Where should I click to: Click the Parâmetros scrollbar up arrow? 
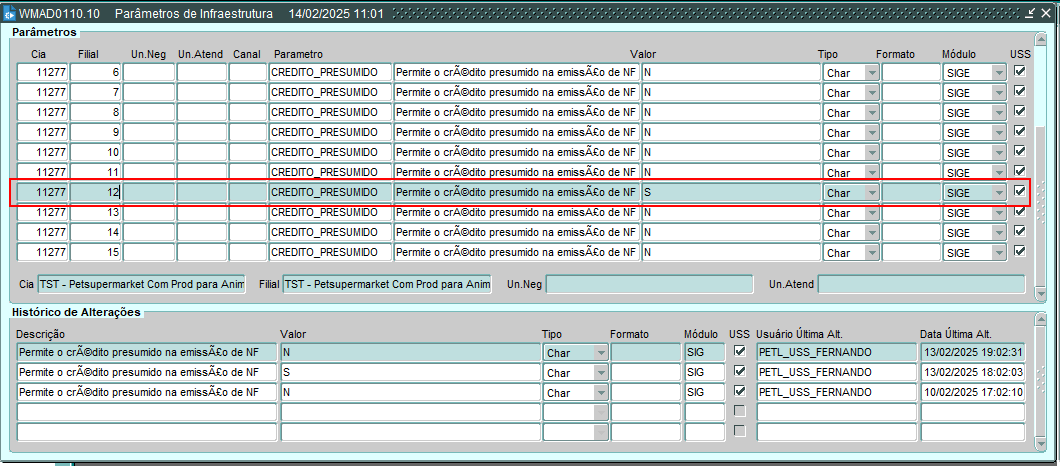tap(1041, 38)
